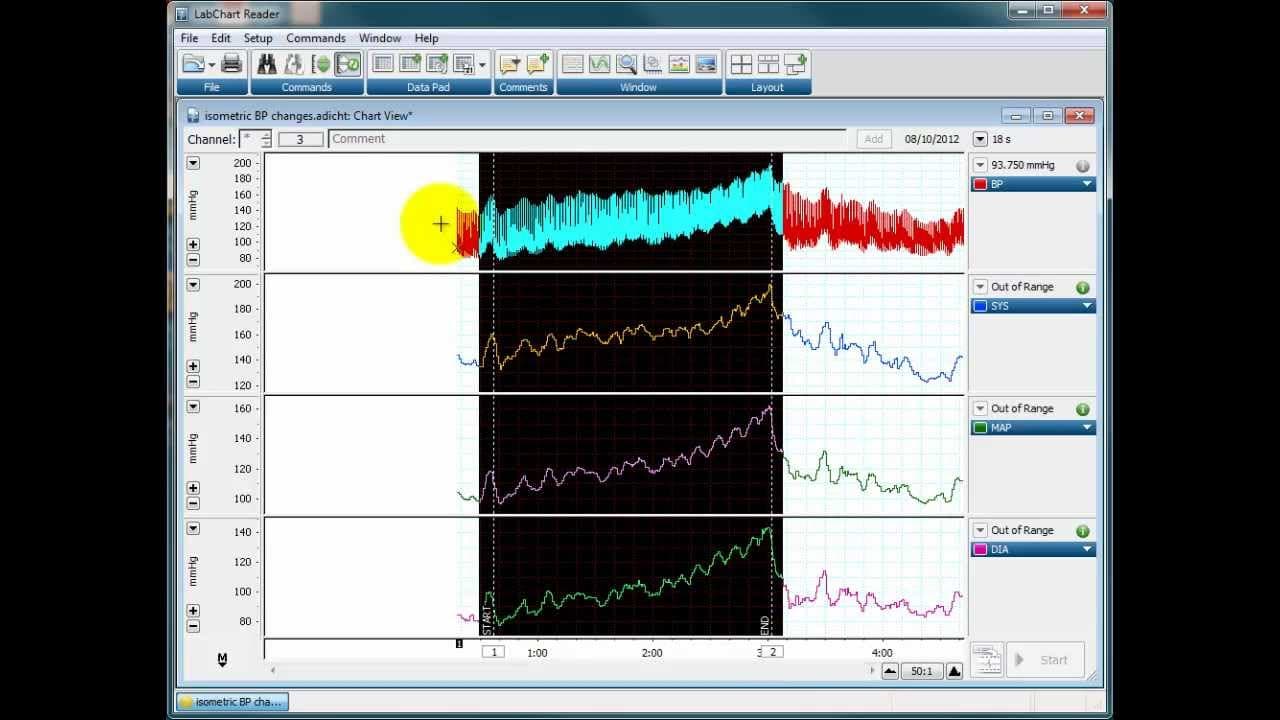1280x720 pixels.
Task: Expand the BP channel name dropdown
Action: [1086, 184]
